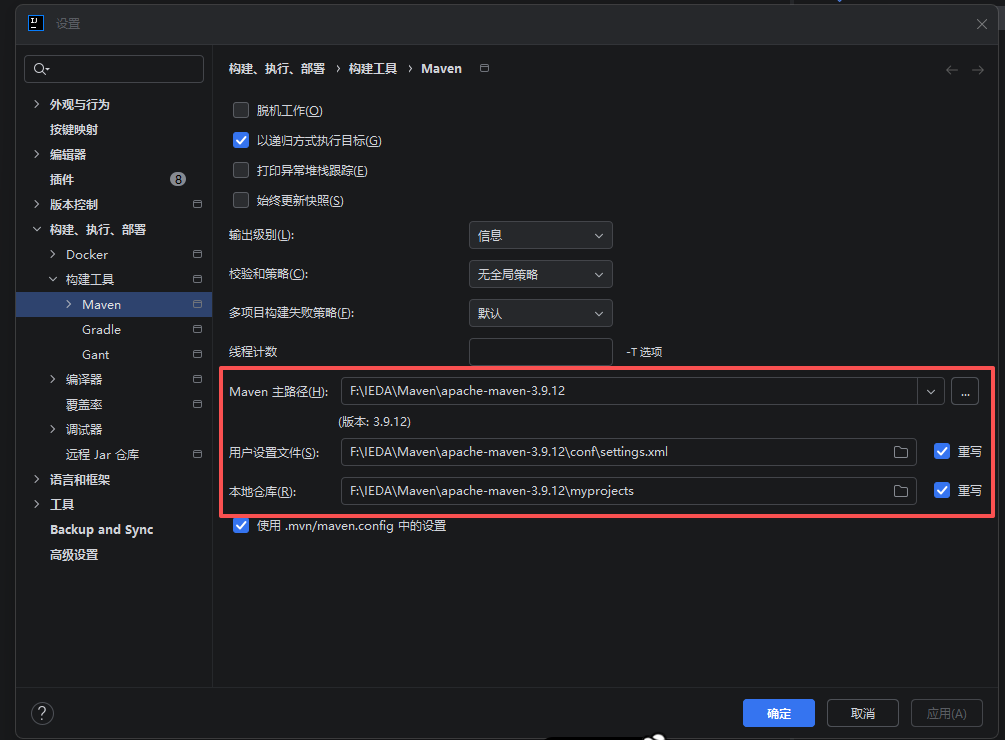Expand the Docker tree node
This screenshot has height=740, width=1005.
point(53,254)
